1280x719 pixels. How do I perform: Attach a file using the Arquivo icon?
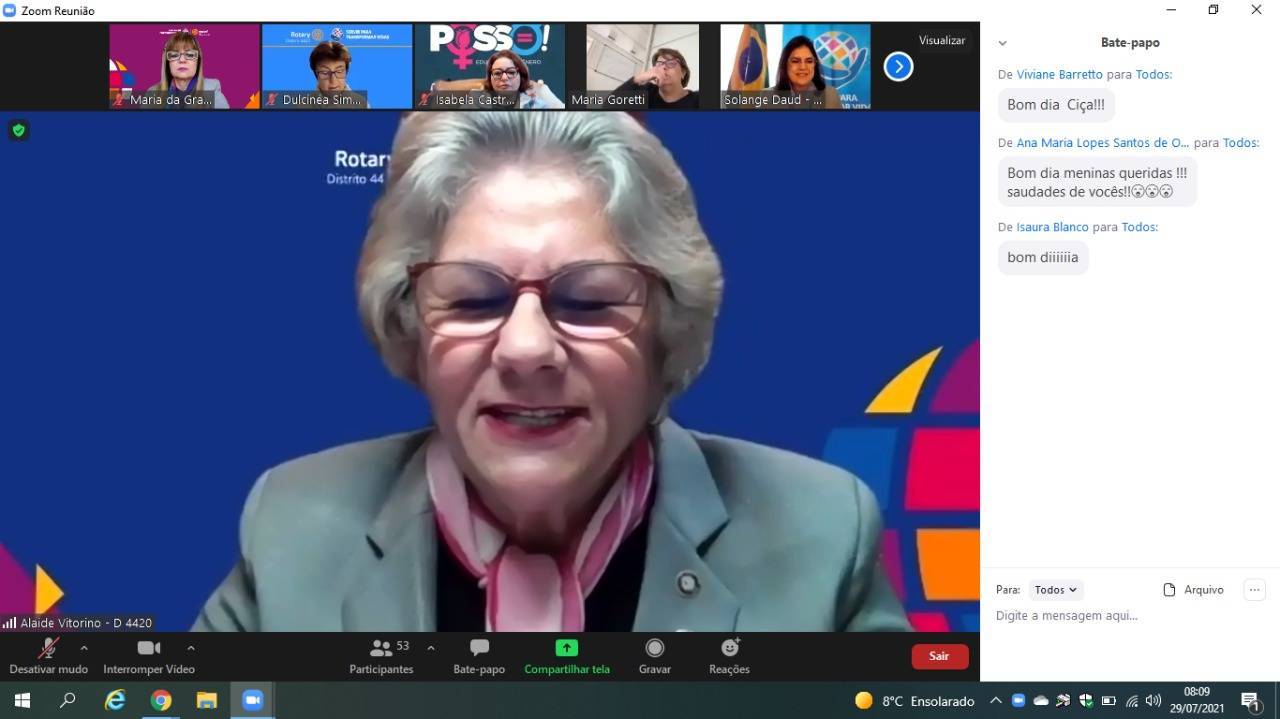(x=1193, y=589)
